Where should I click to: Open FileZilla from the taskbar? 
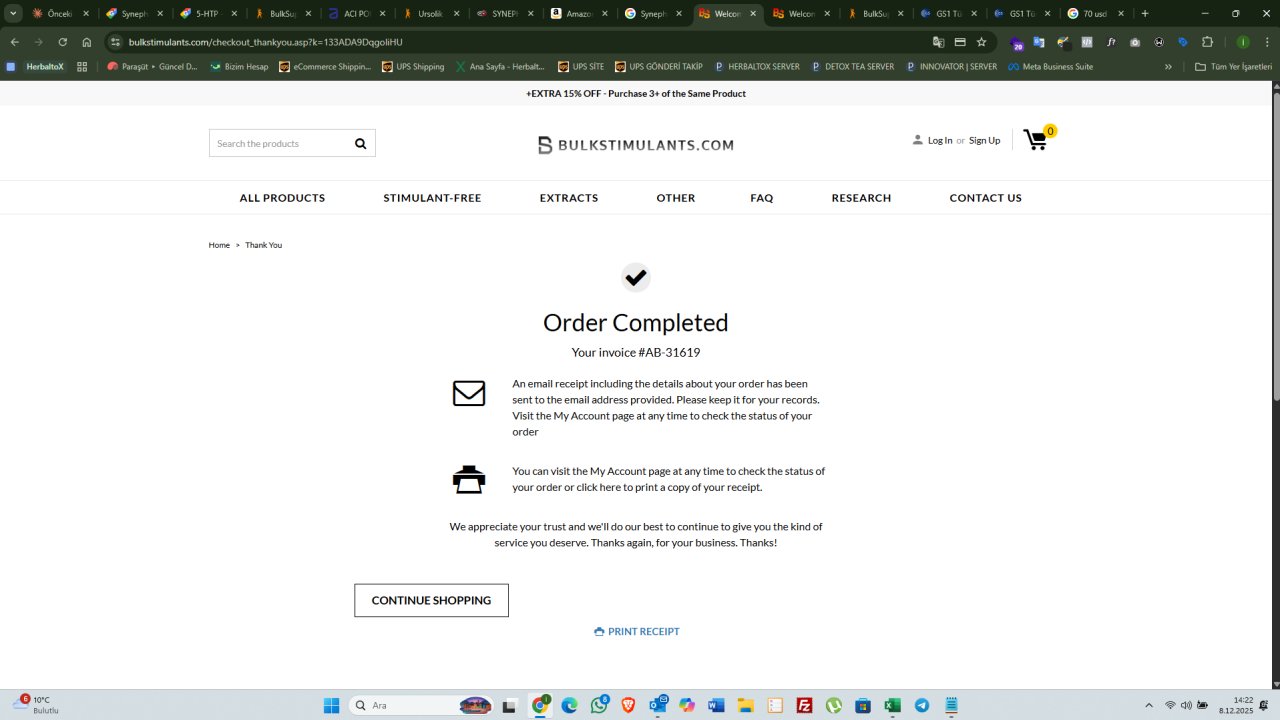click(x=804, y=705)
